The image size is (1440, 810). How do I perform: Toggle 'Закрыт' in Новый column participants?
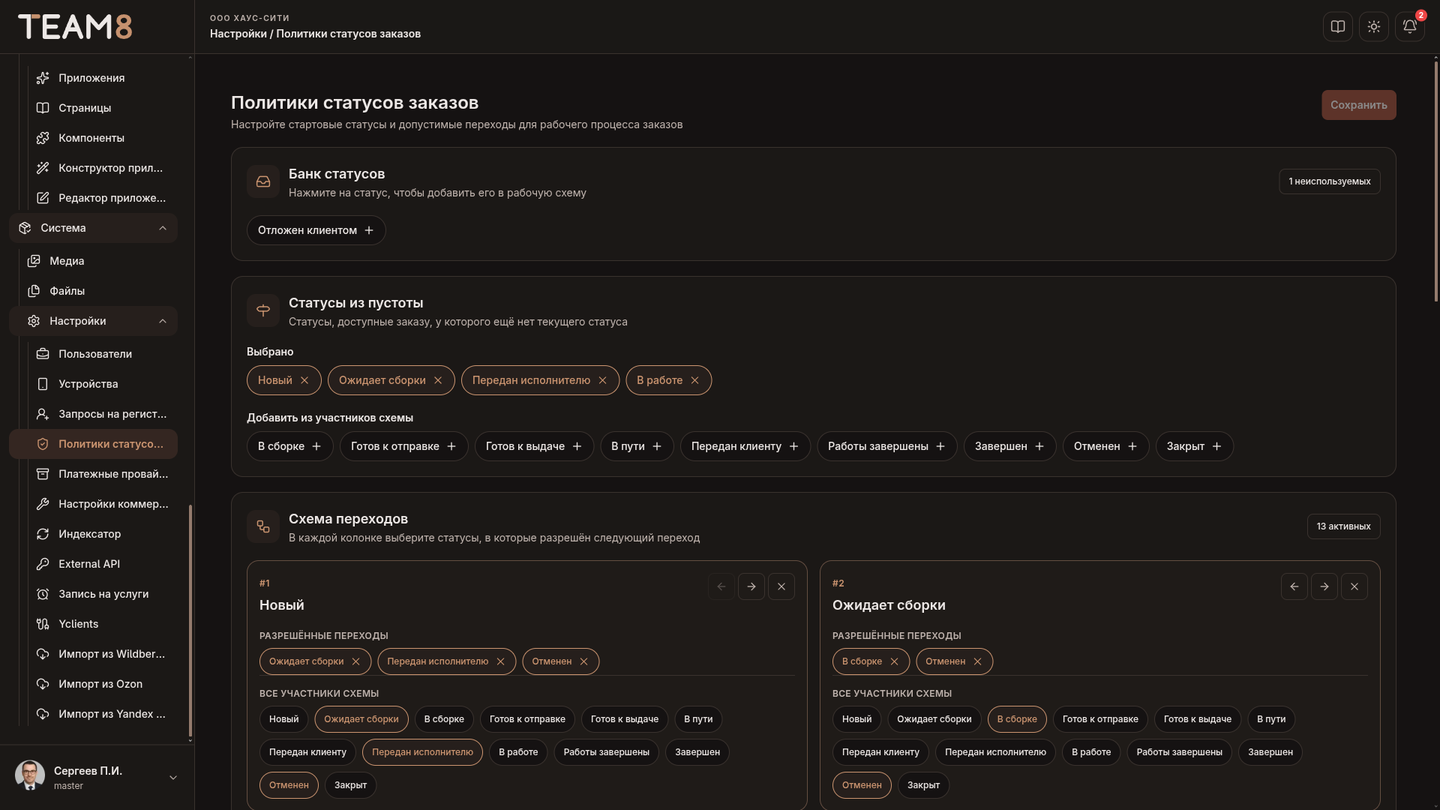click(x=351, y=785)
